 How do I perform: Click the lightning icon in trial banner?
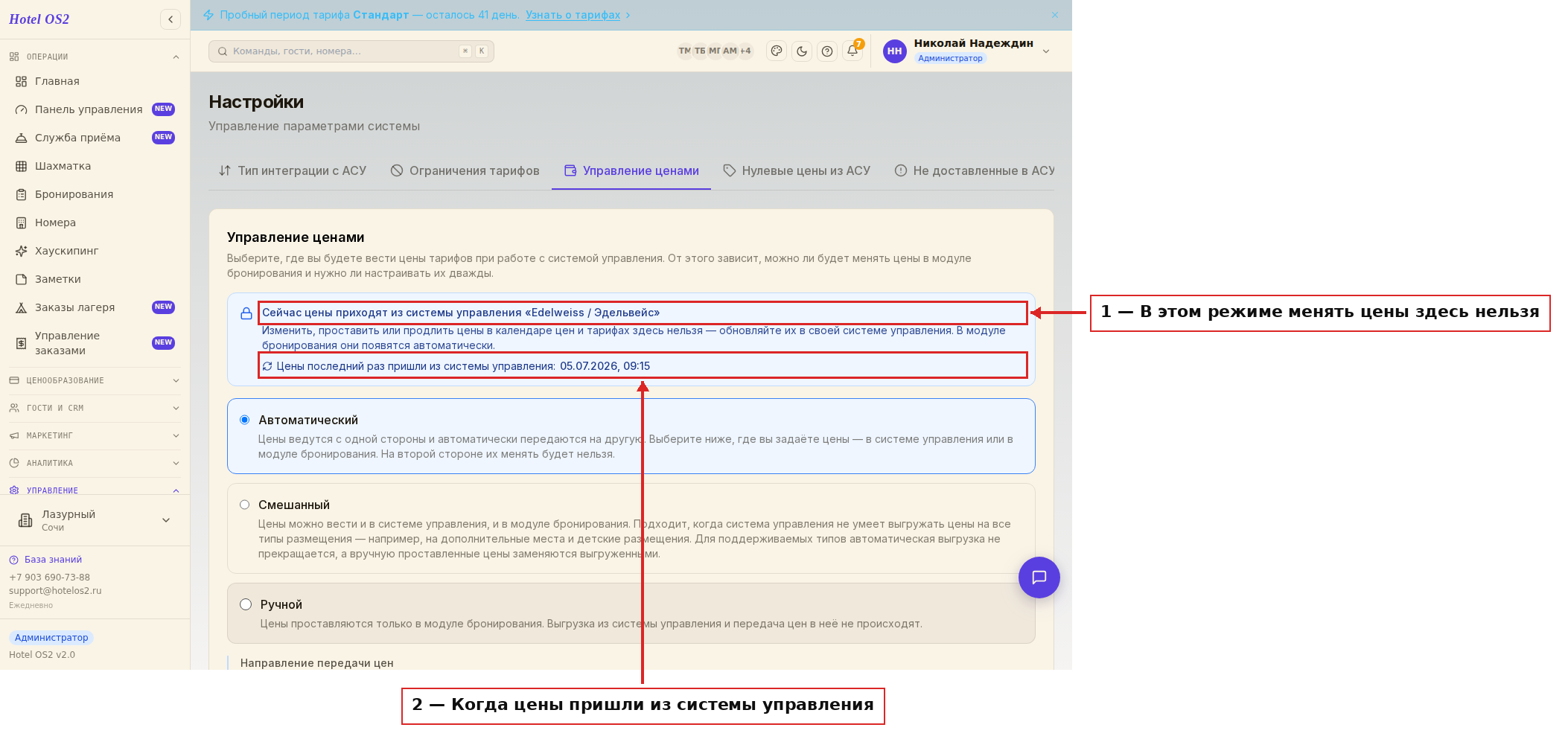pos(208,15)
